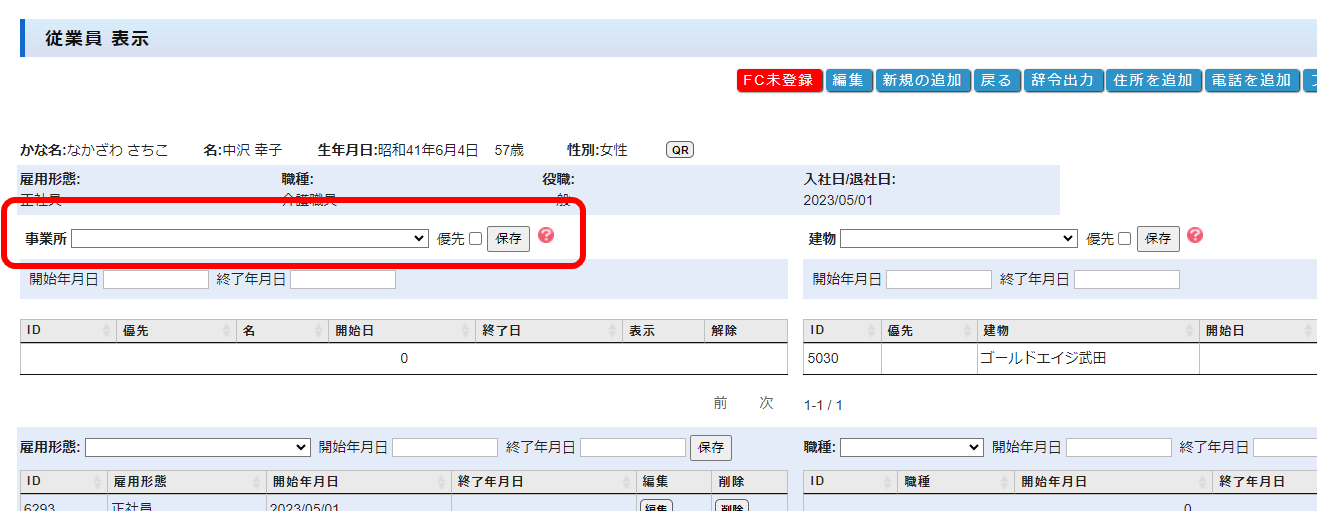Focus the 事業所 開始年月日 input field
This screenshot has width=1332, height=522.
tap(156, 280)
